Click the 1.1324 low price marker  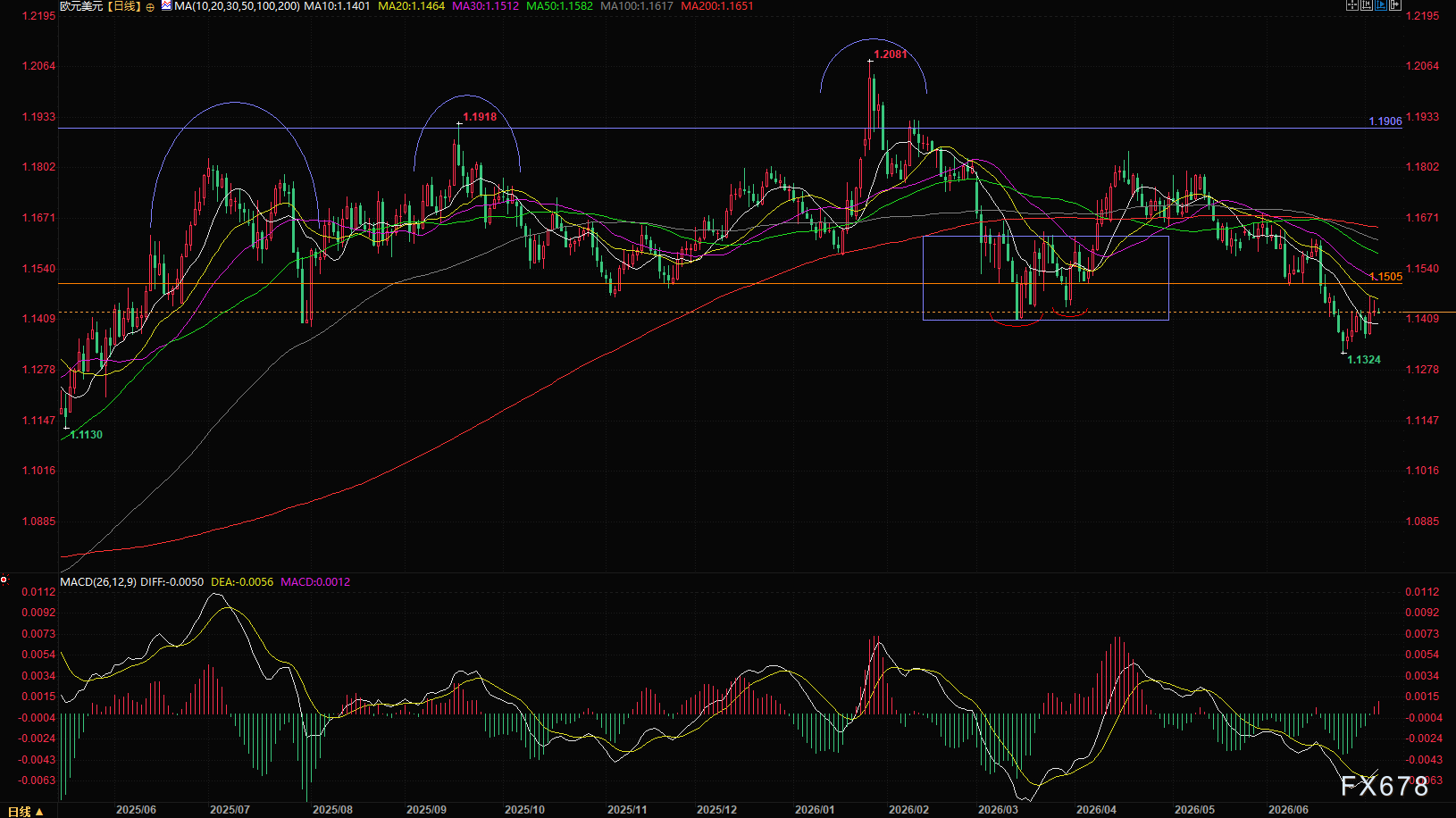pos(1364,360)
